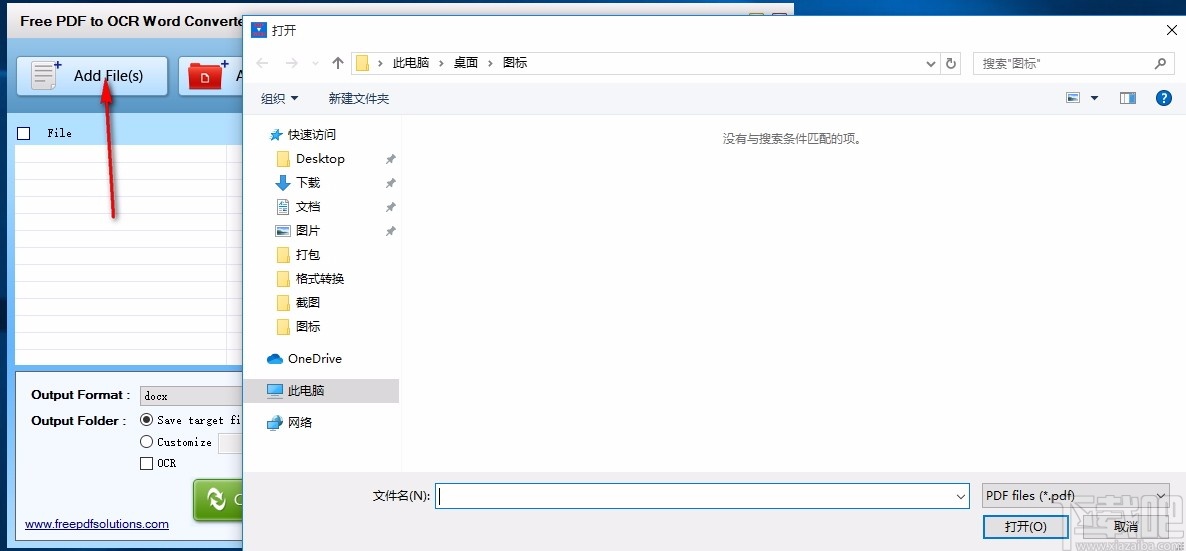Click the change view icon
This screenshot has height=551, width=1186.
coord(1073,98)
